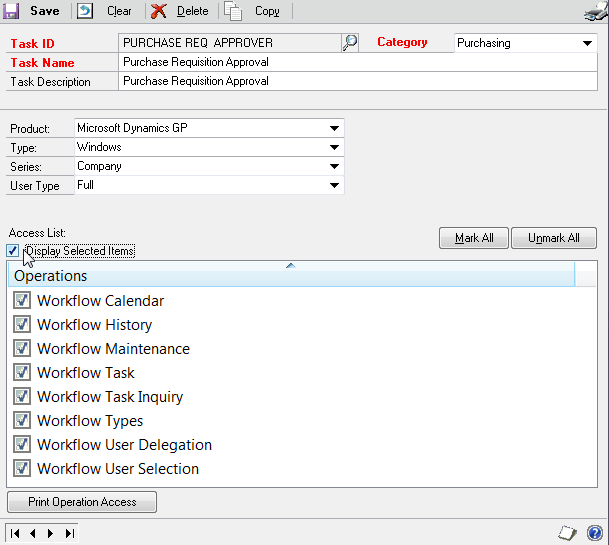This screenshot has height=545, width=609.
Task: Click the Copy toolbar icon
Action: pyautogui.click(x=233, y=11)
